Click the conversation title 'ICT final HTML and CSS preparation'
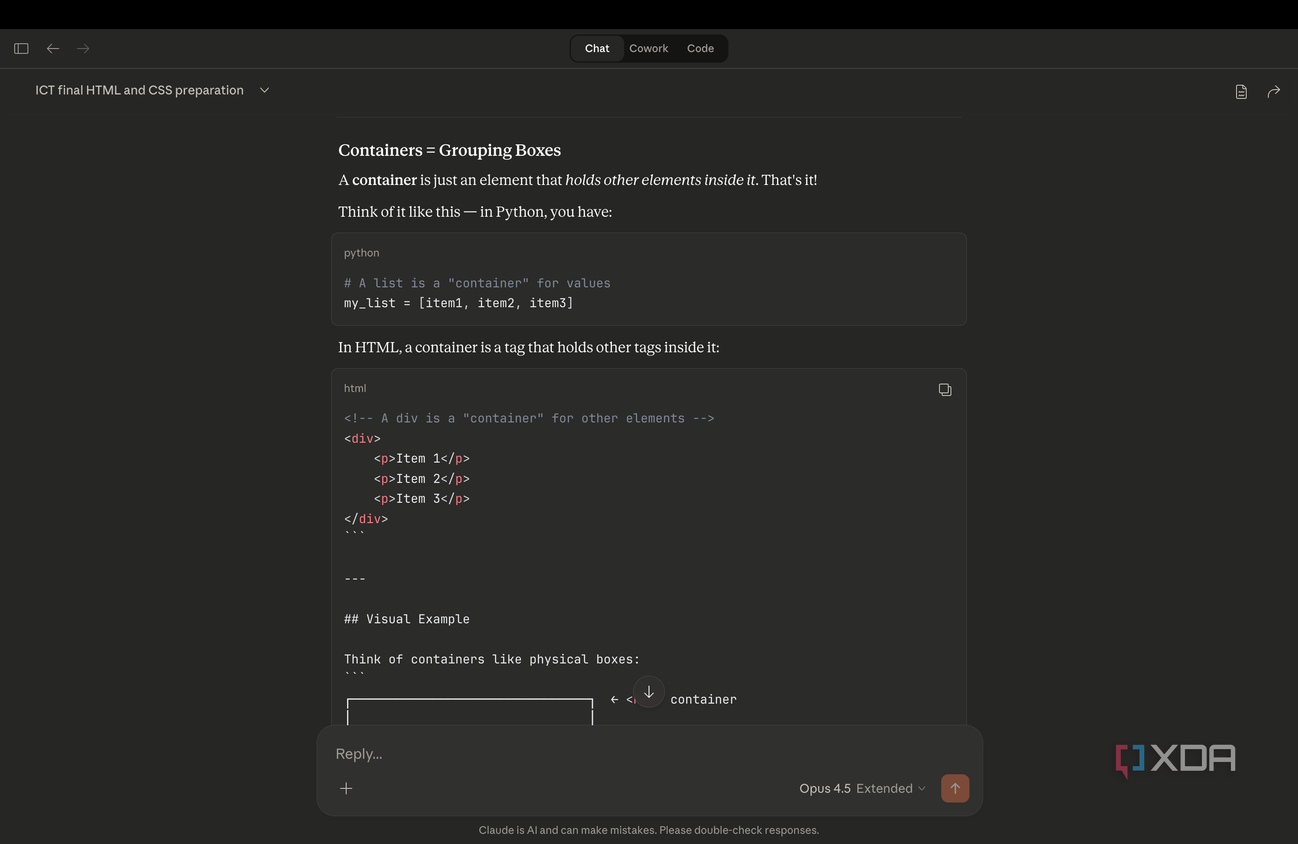 point(139,90)
